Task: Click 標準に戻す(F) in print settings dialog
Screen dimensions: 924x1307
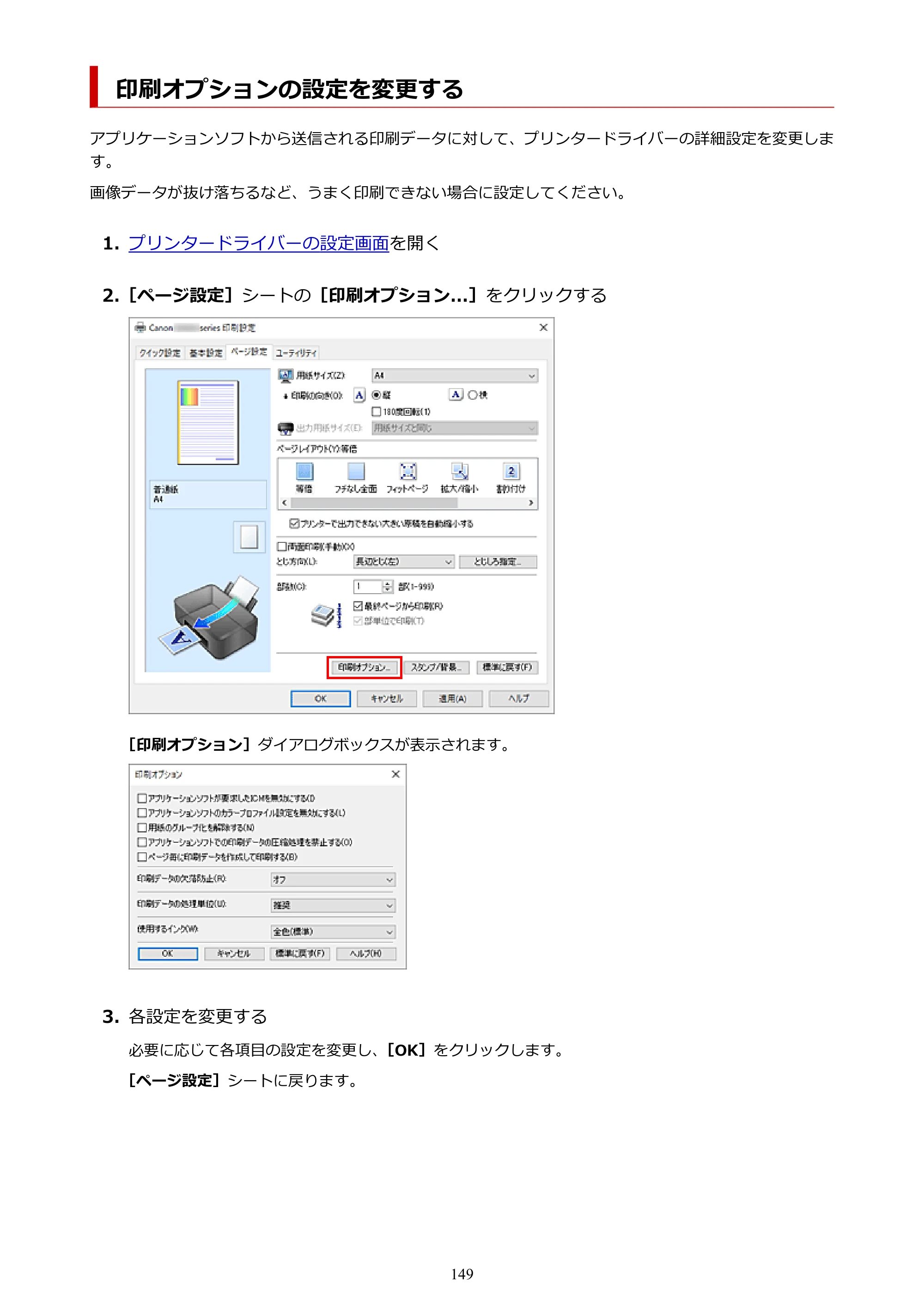Action: [507, 668]
